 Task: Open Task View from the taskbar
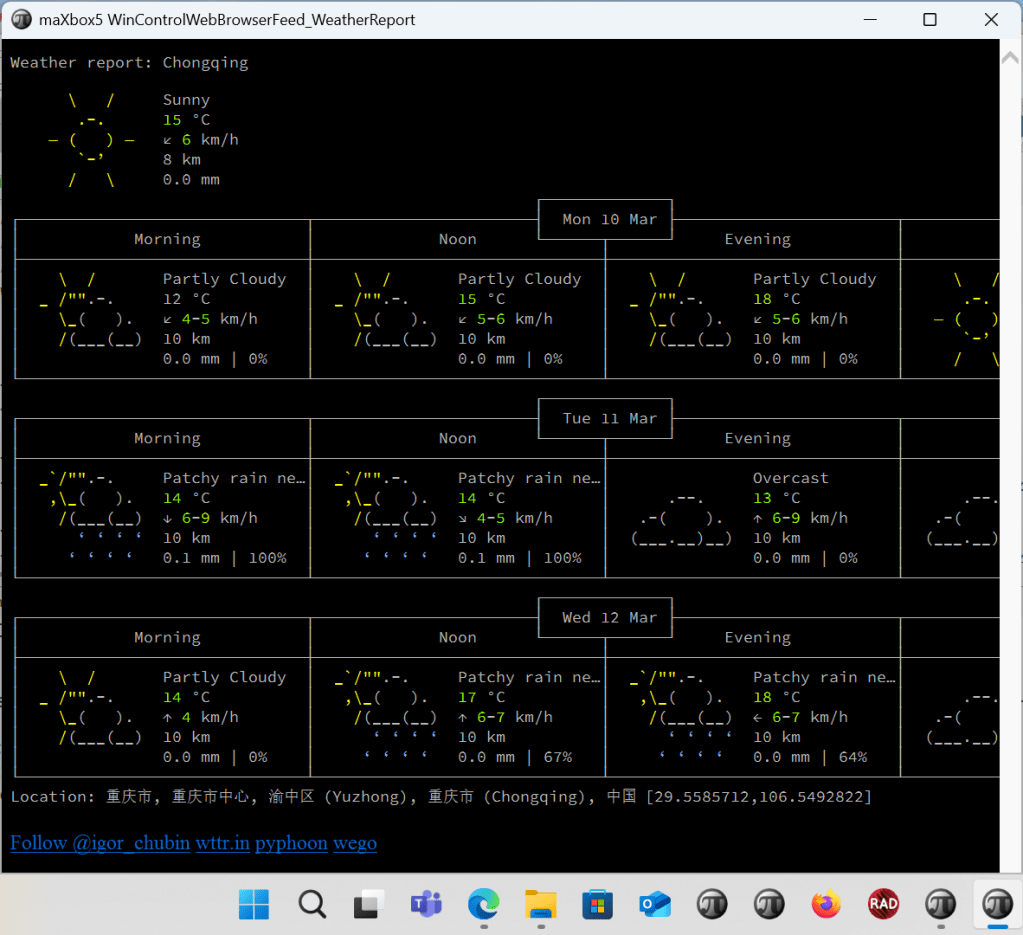click(369, 905)
